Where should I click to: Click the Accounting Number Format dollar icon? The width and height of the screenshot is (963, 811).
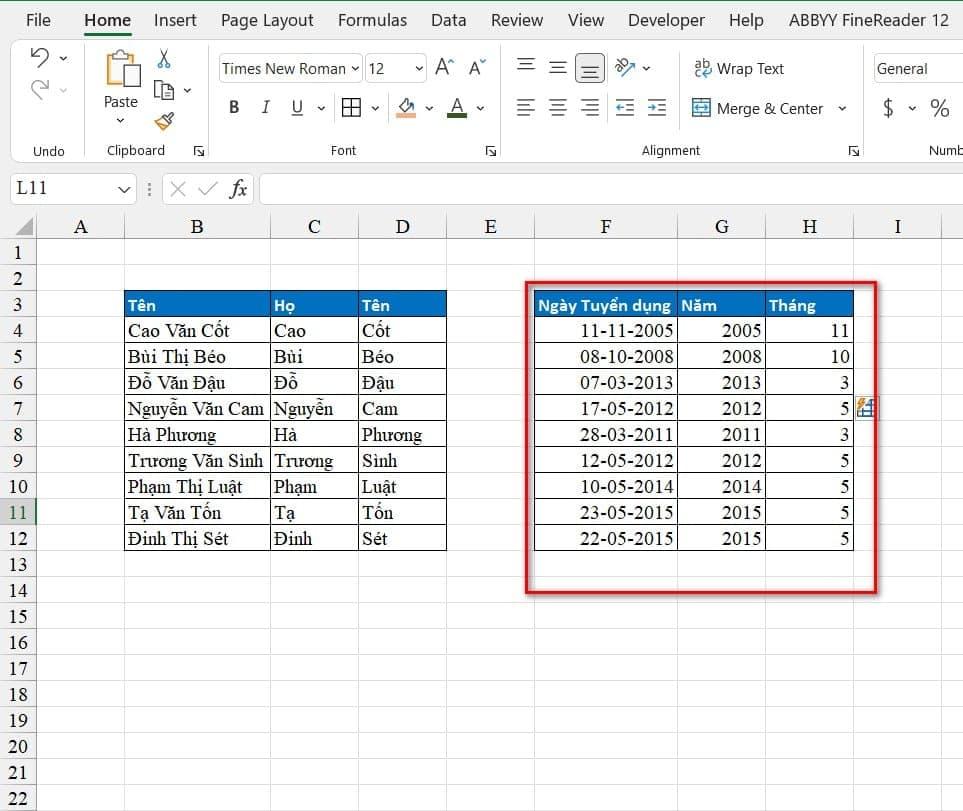coord(888,108)
